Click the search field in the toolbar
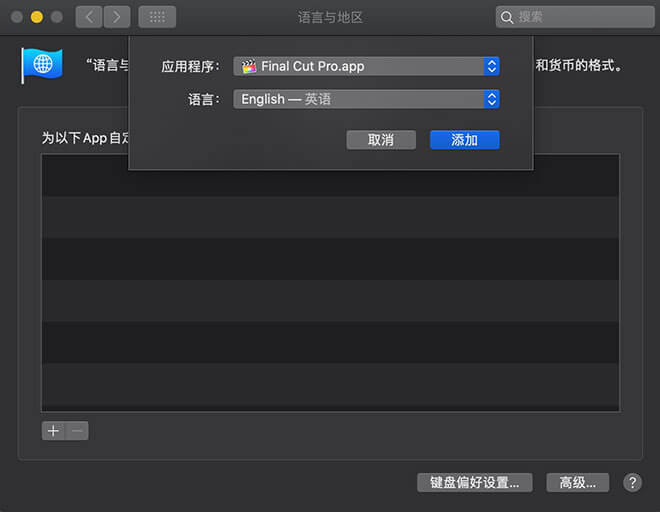 point(575,17)
